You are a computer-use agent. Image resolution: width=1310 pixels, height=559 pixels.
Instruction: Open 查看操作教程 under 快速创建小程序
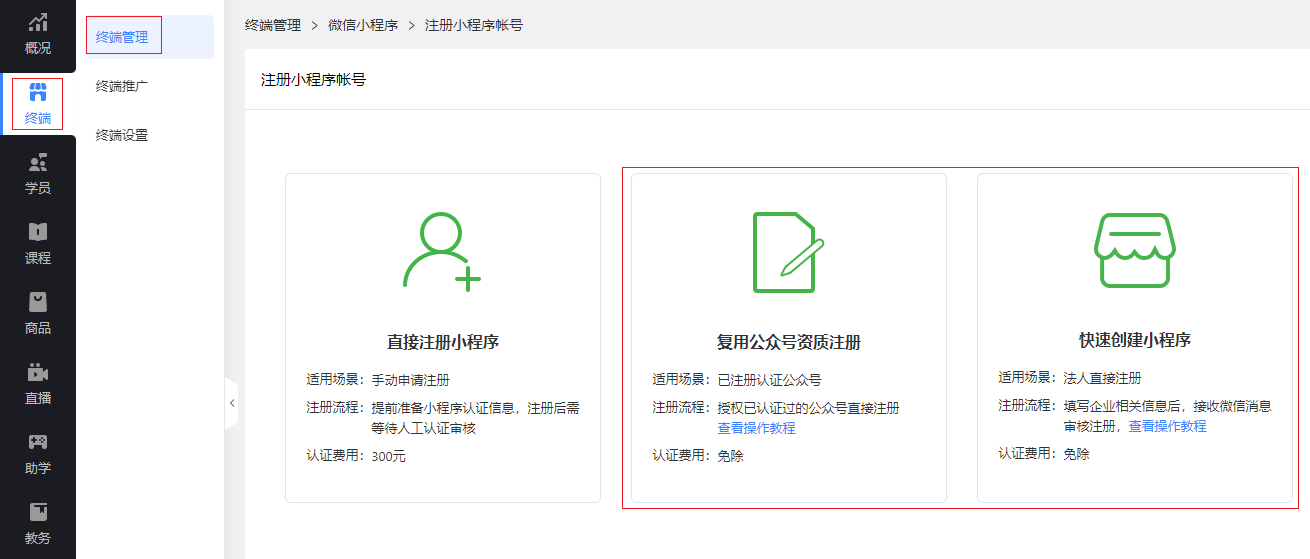pos(1168,426)
